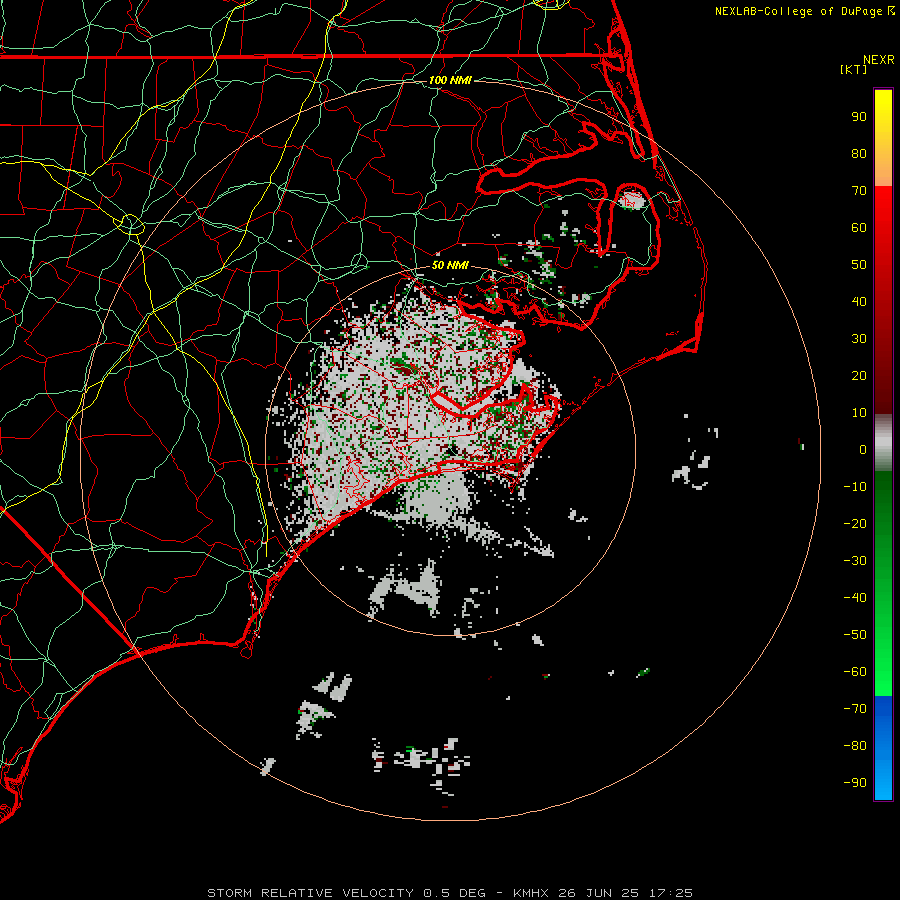Click the 0 value on the velocity scale
This screenshot has width=900, height=900.
[863, 449]
